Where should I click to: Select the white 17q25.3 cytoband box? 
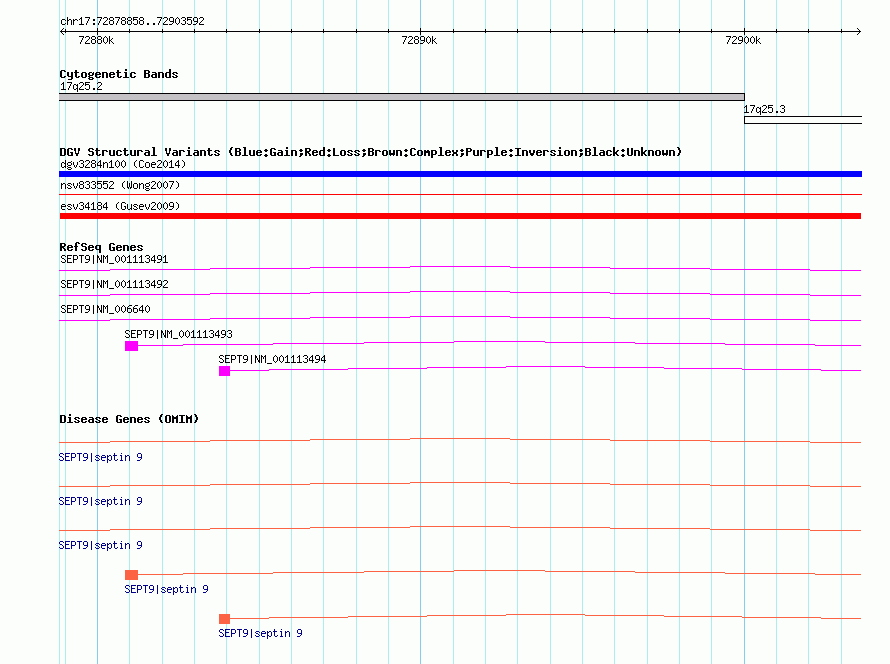pos(803,120)
